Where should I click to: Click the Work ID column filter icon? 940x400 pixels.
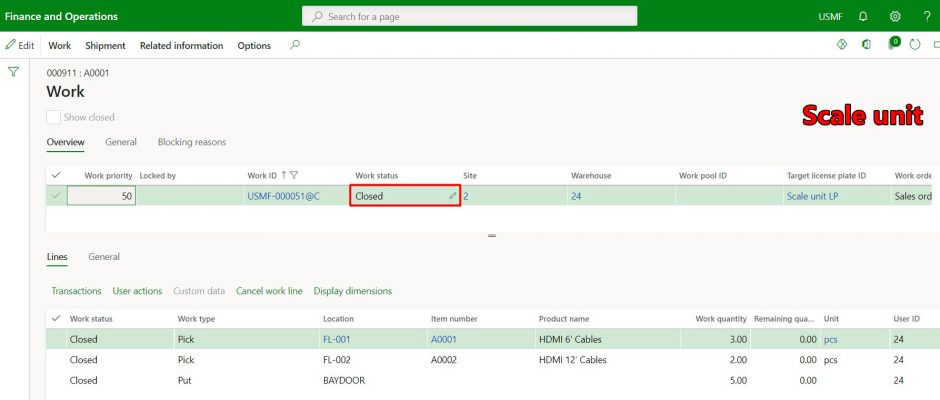coord(294,175)
